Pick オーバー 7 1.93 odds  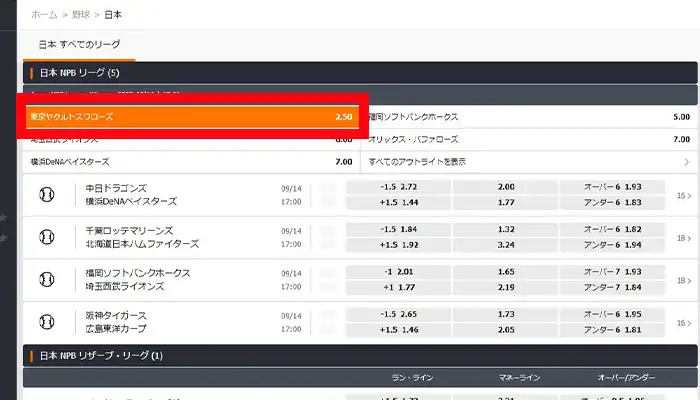612,272
